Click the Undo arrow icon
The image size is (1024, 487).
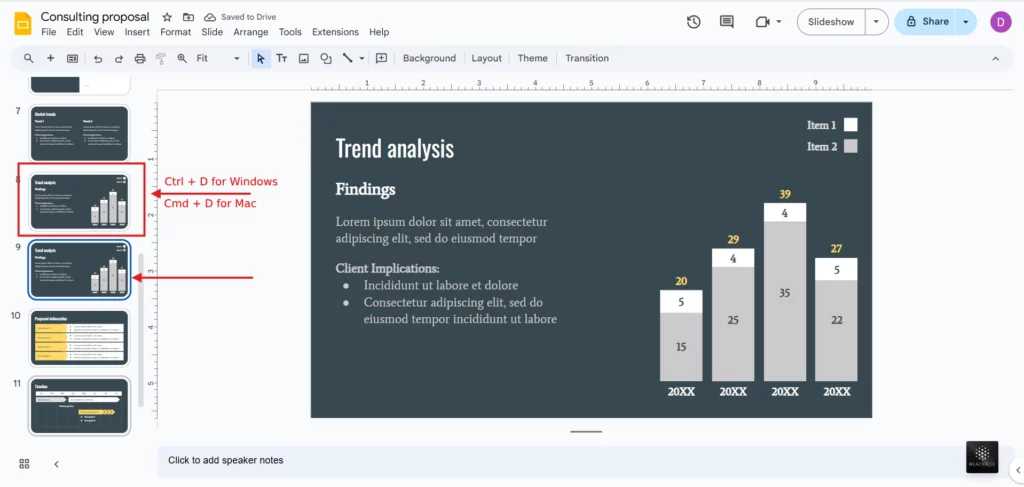tap(98, 59)
